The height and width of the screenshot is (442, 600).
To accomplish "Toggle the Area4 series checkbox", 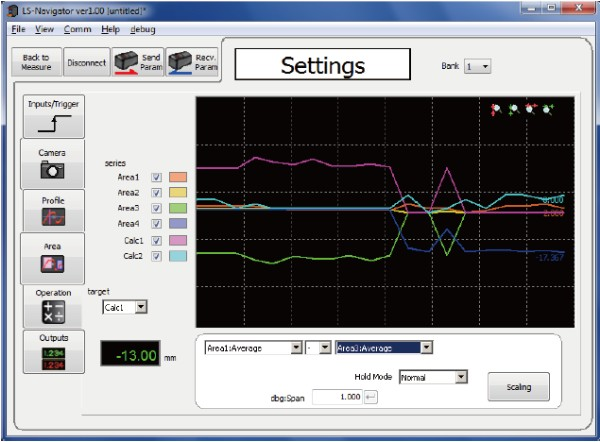I will 156,223.
